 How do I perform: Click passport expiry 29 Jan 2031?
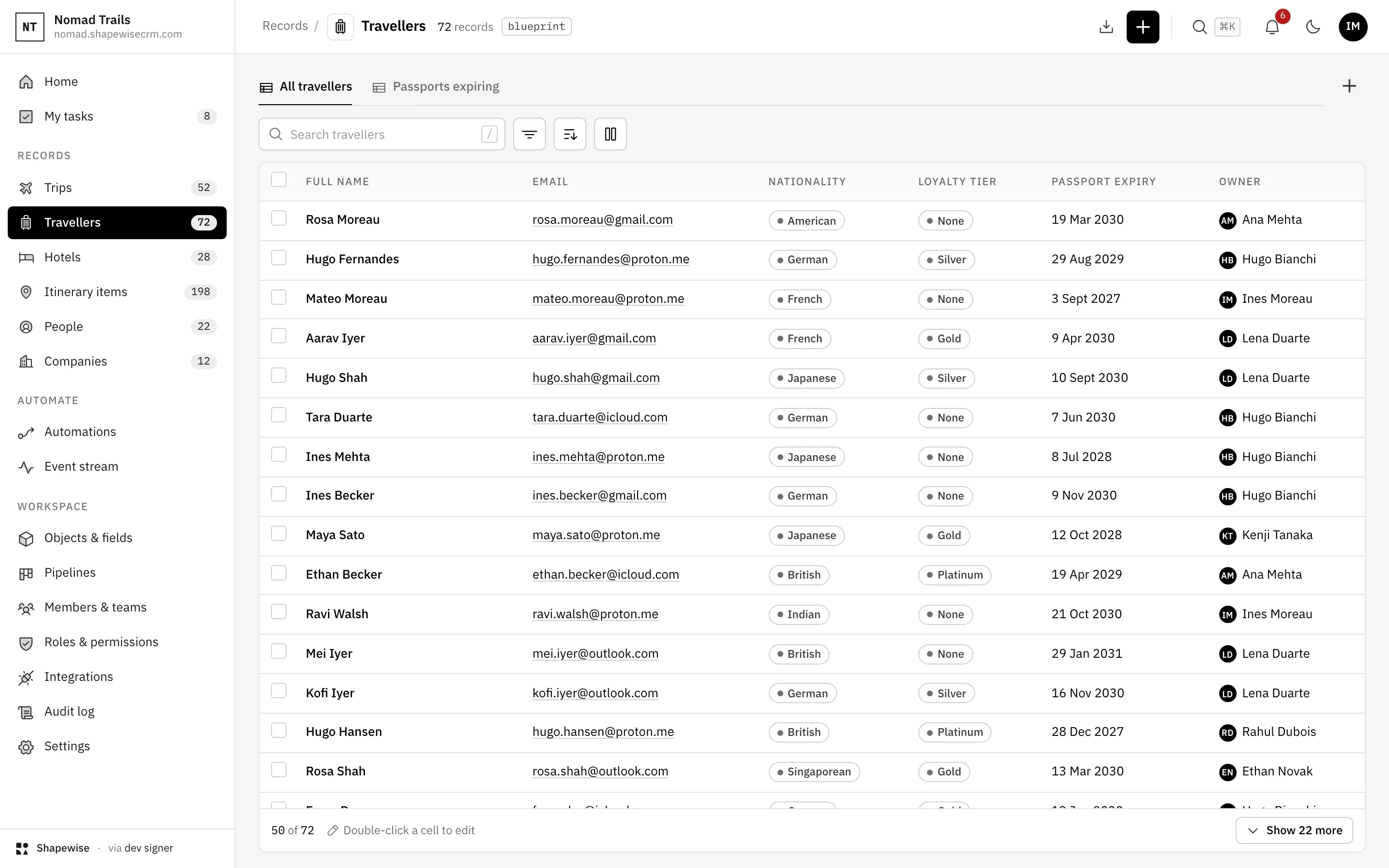(1087, 653)
